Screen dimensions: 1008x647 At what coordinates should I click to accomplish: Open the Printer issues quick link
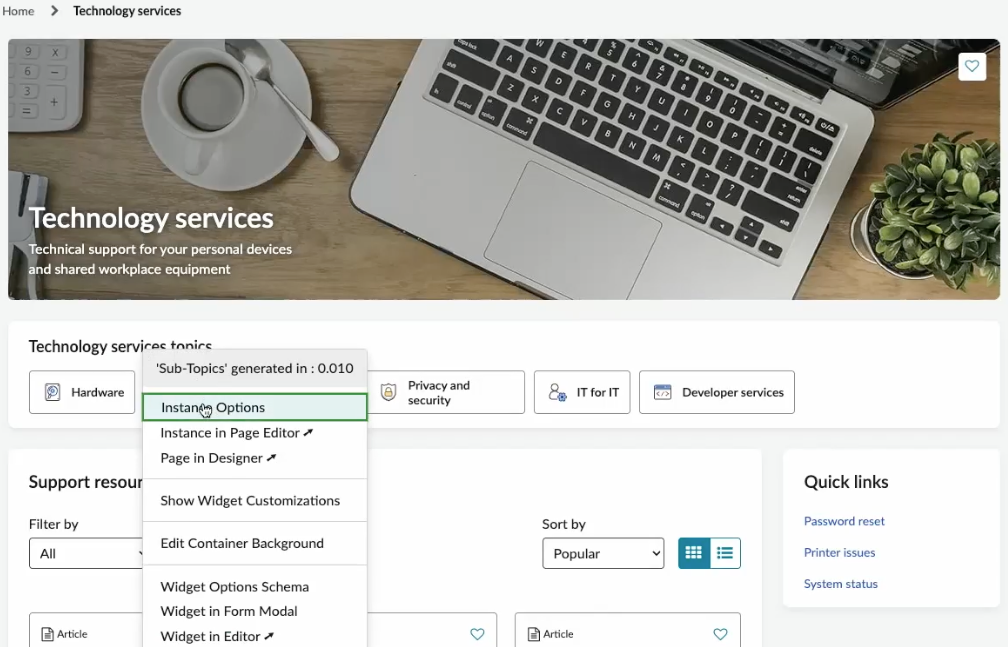[839, 552]
